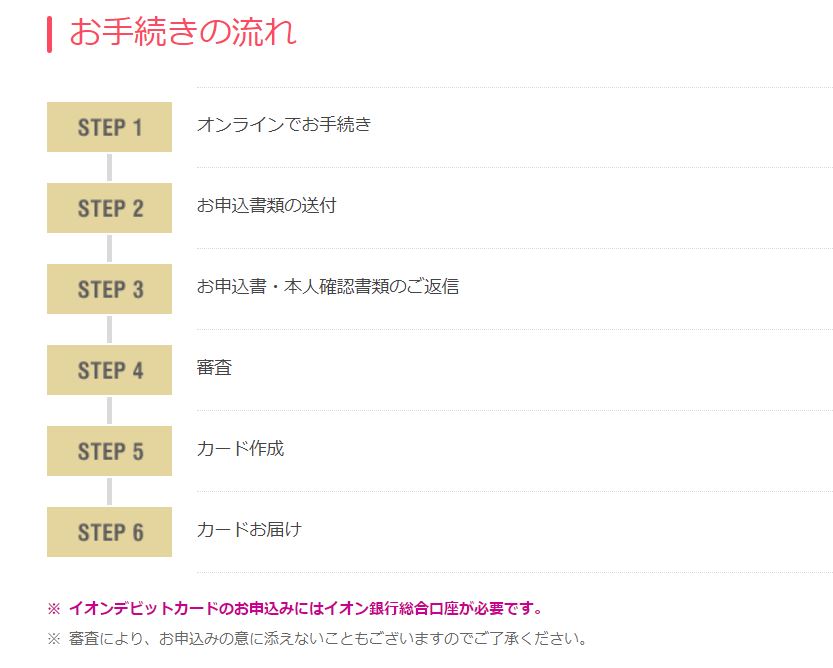
Task: Click the pink bar beside heading
Action: [x=49, y=35]
